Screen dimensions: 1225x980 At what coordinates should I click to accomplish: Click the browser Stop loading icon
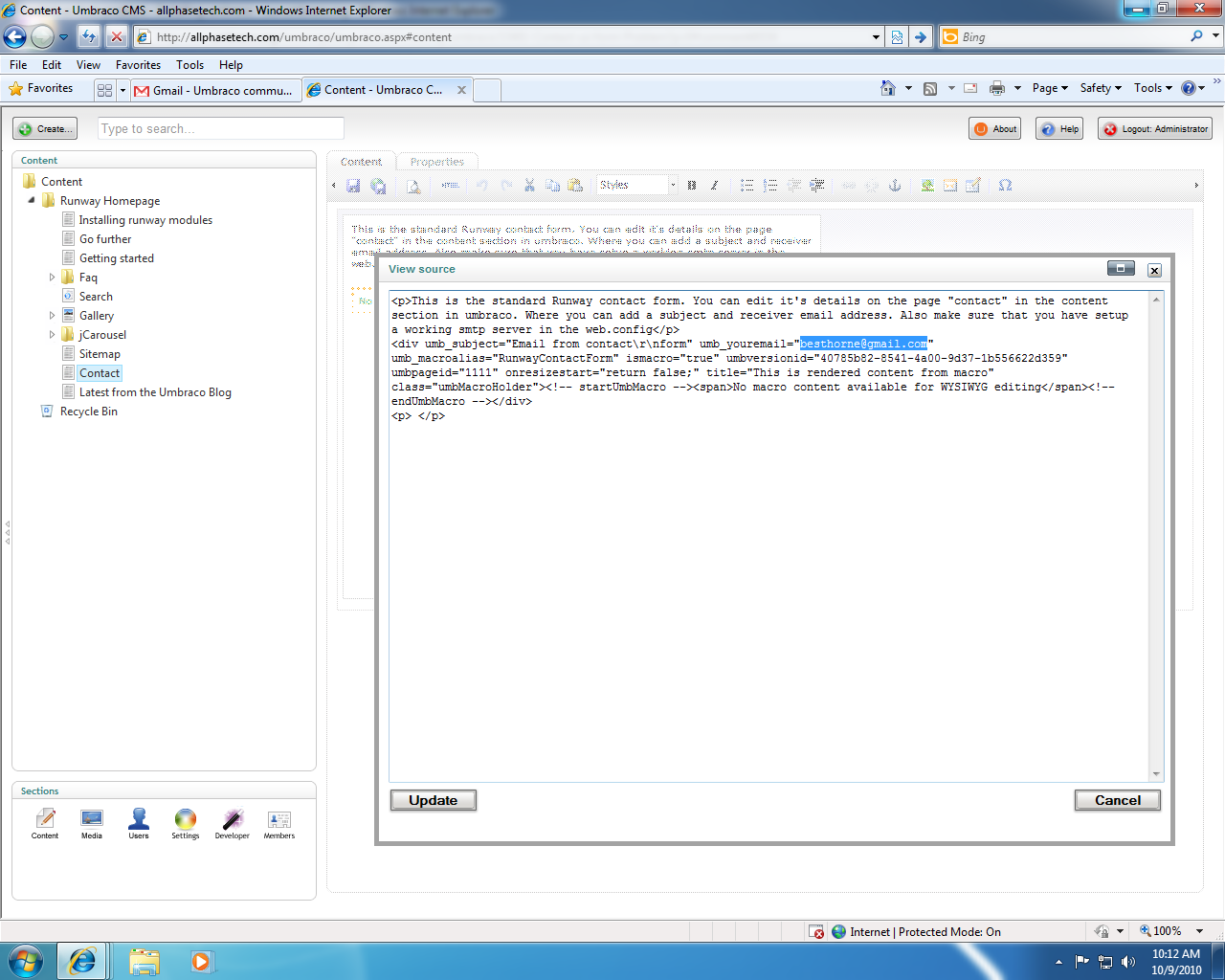(116, 37)
